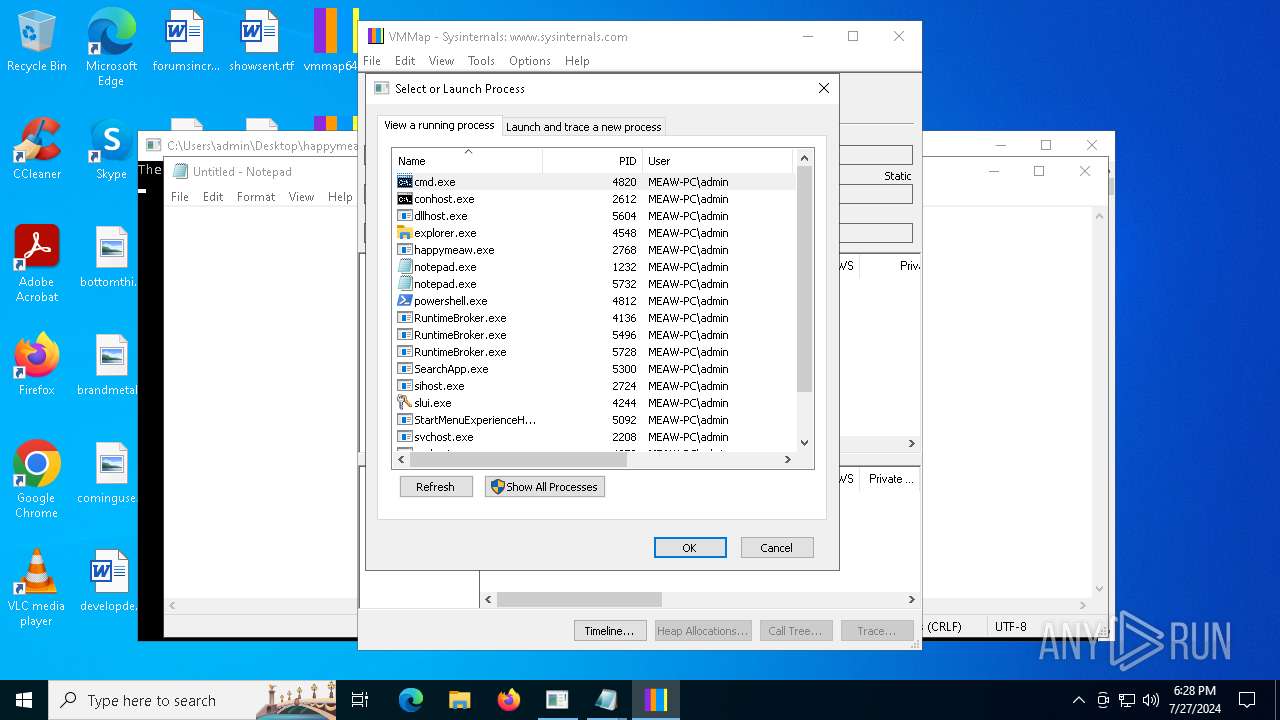
Task: Close the Select or Launch Process dialog
Action: pos(824,88)
